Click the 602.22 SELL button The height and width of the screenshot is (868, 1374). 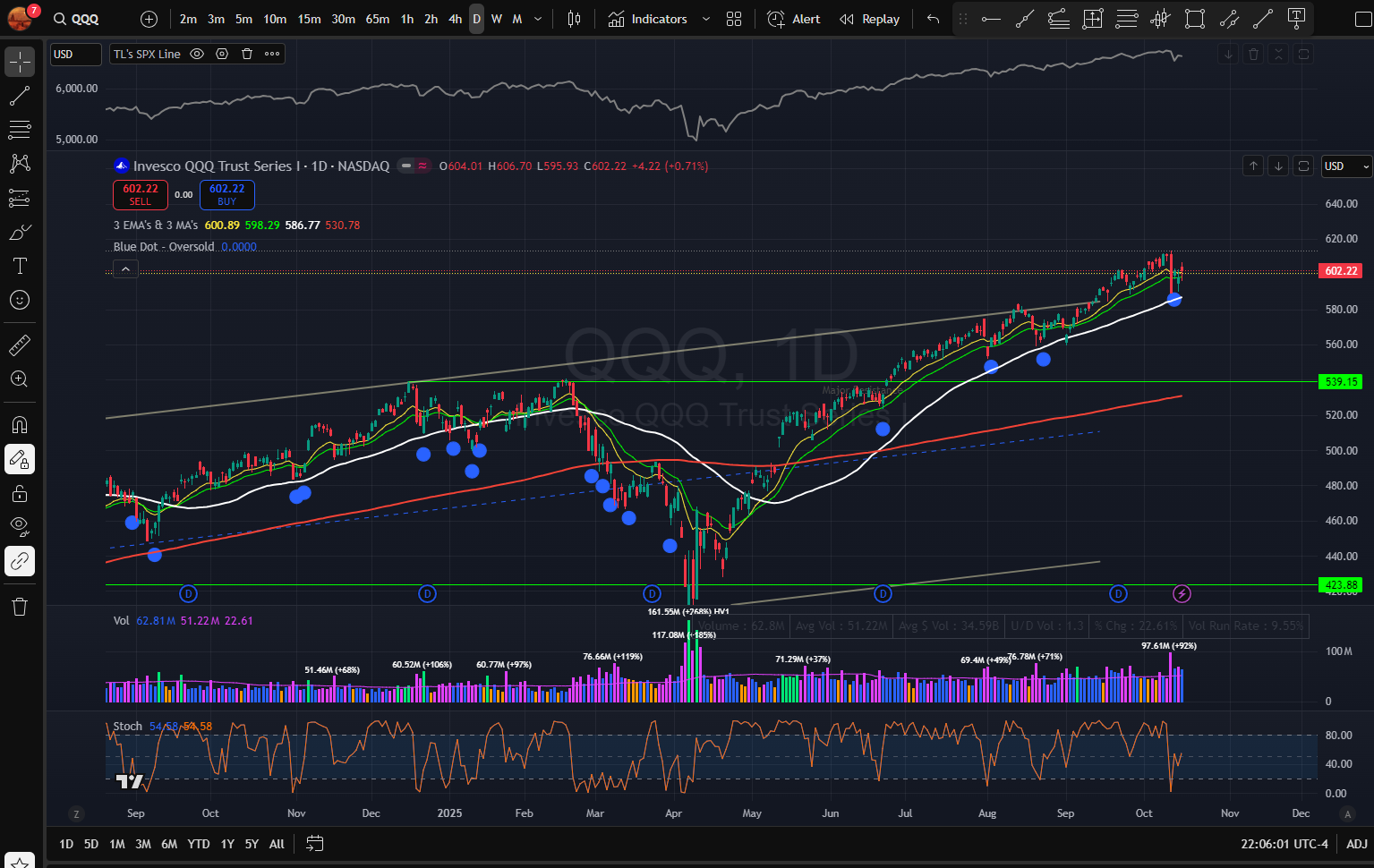[x=141, y=194]
